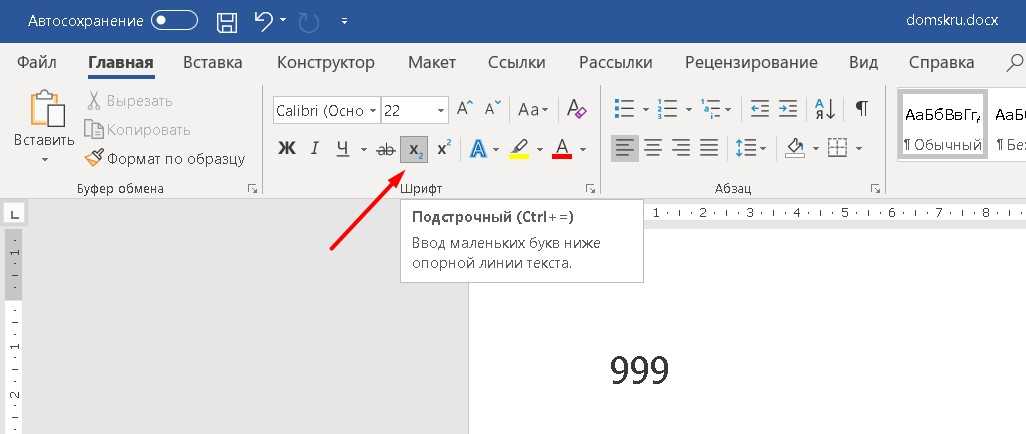Save document with floppy disk icon
This screenshot has height=434, width=1026.
(227, 22)
